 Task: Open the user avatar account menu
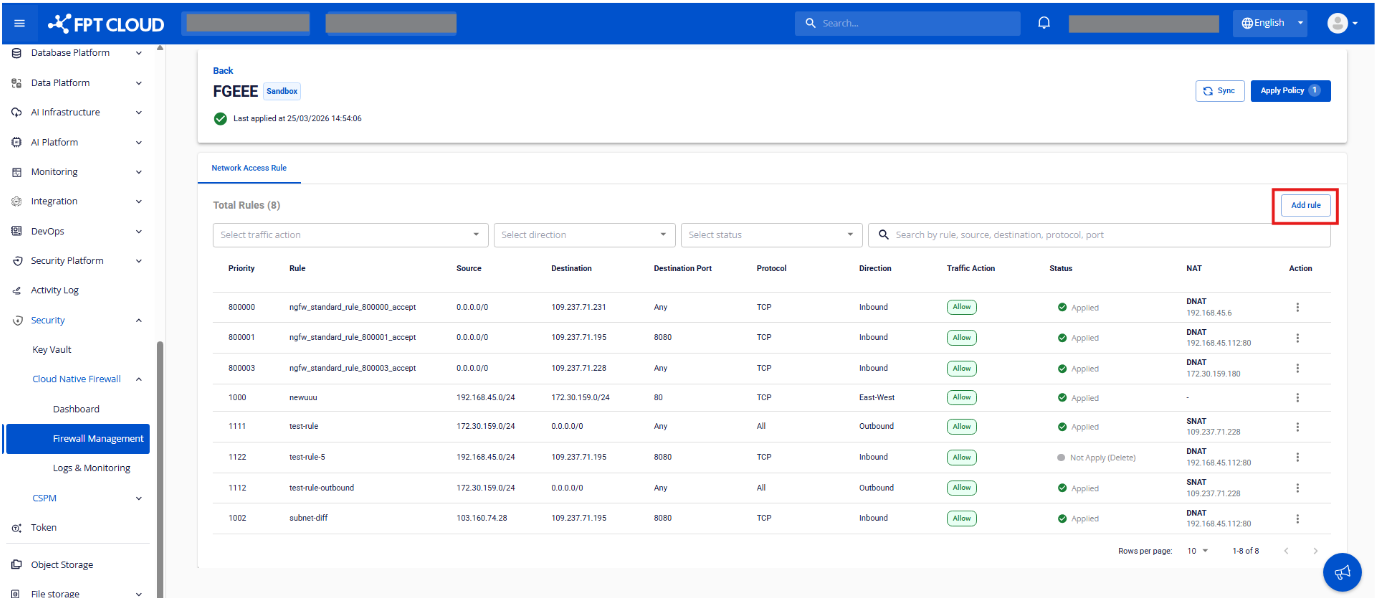point(1341,23)
